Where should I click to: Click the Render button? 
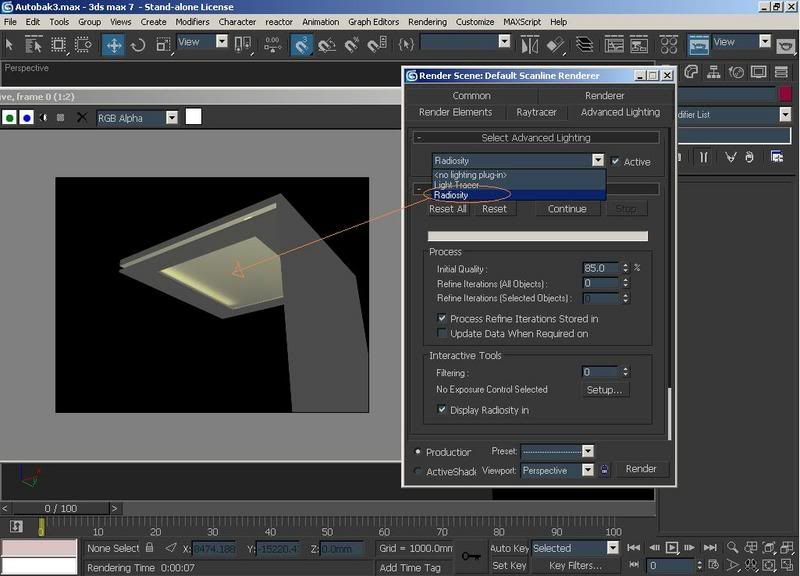tap(641, 469)
